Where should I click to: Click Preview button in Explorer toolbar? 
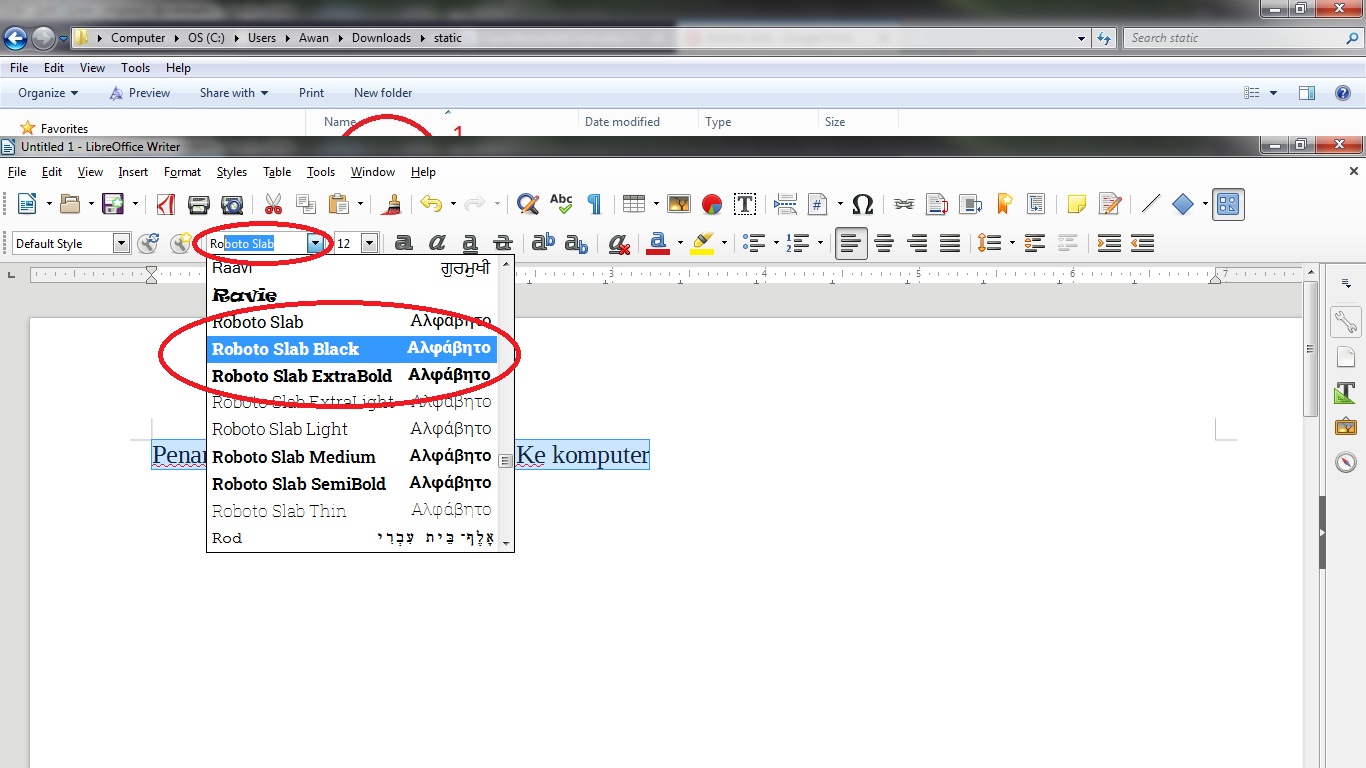[139, 93]
